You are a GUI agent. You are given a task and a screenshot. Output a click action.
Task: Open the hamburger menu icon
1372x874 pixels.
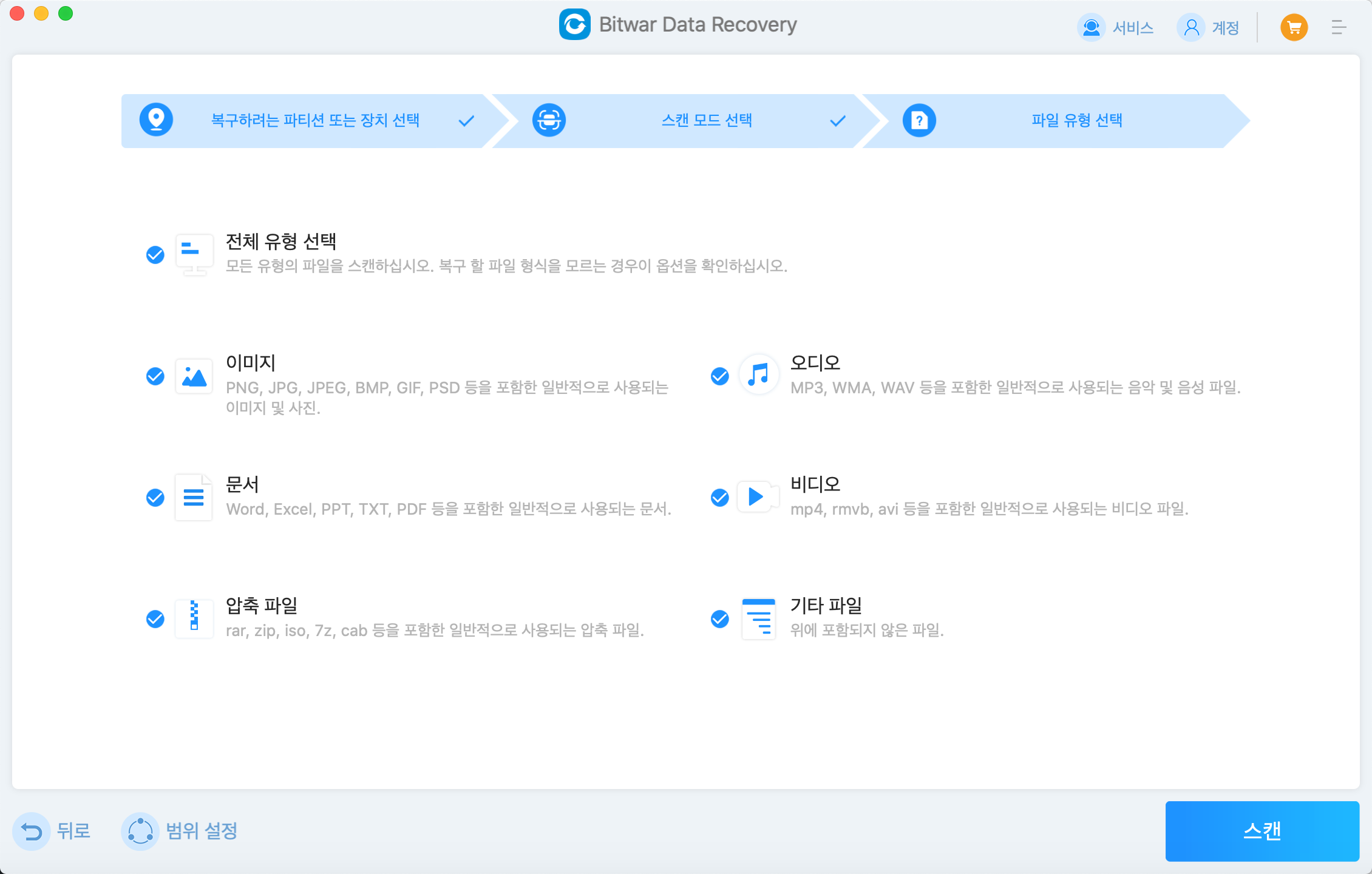(1339, 27)
